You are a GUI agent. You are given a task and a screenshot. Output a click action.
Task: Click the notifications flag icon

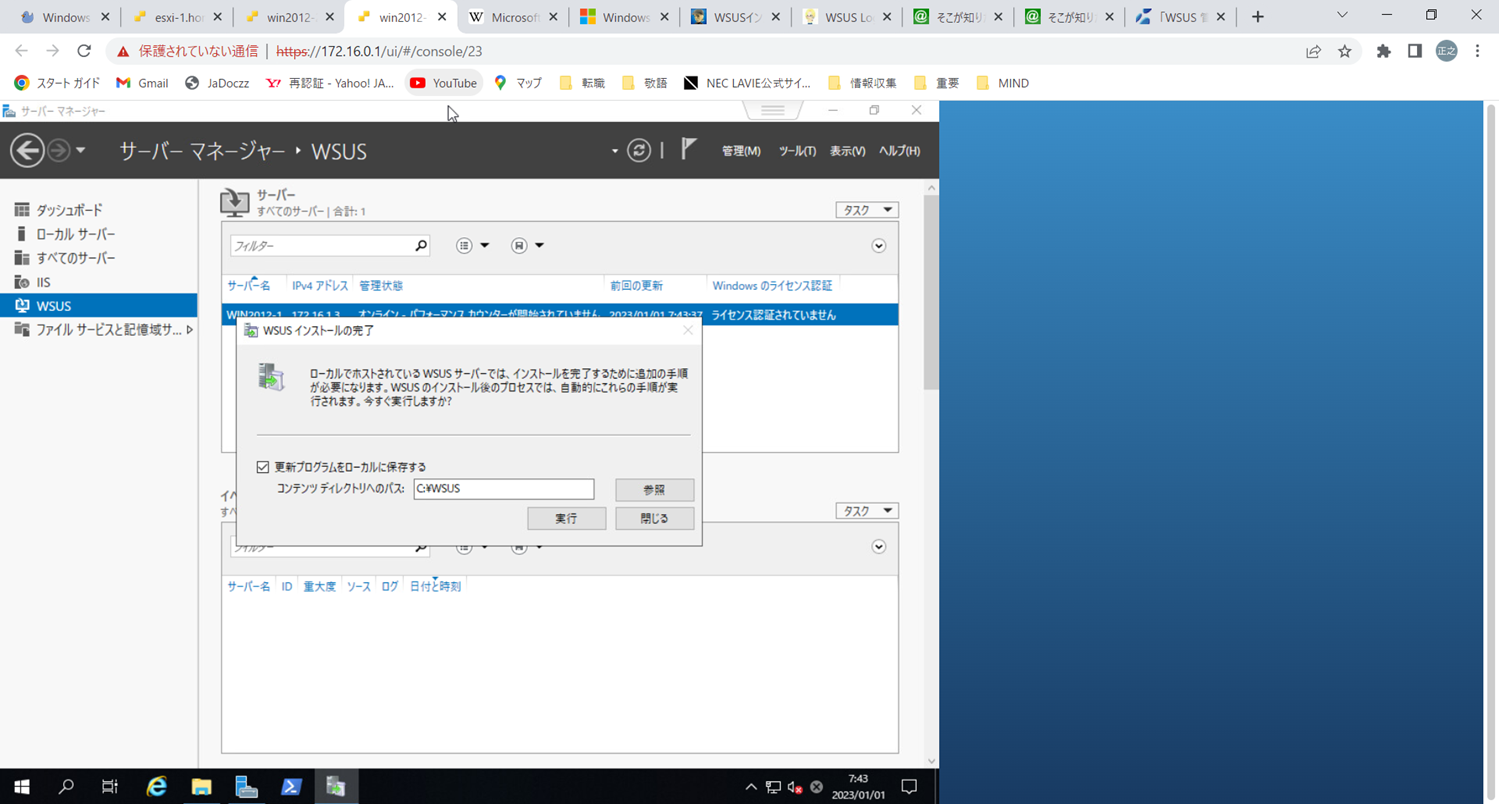(x=688, y=150)
